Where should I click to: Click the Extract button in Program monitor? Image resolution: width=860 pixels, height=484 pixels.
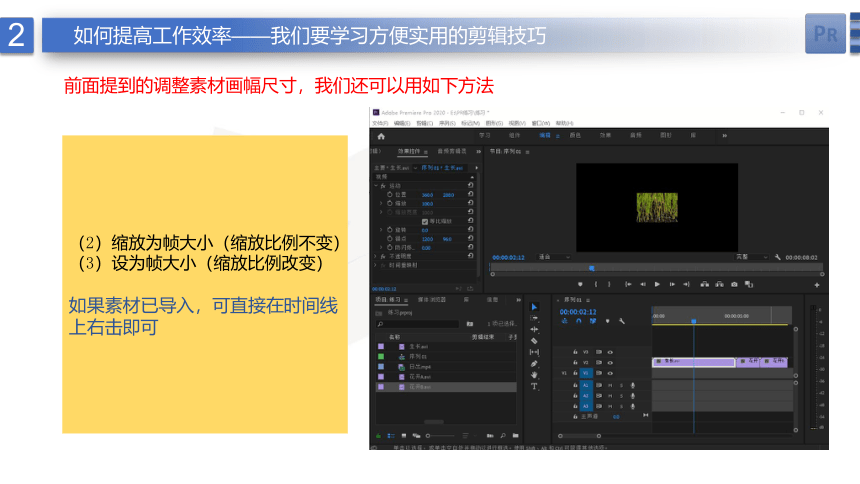720,284
